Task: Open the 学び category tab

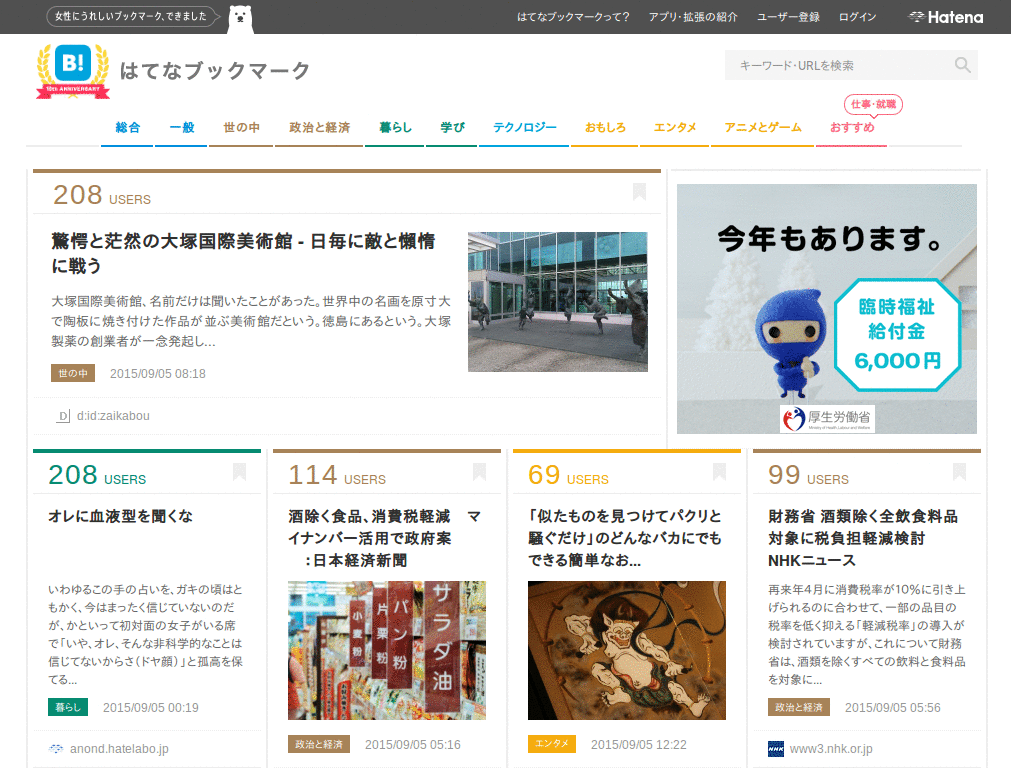Action: 452,127
